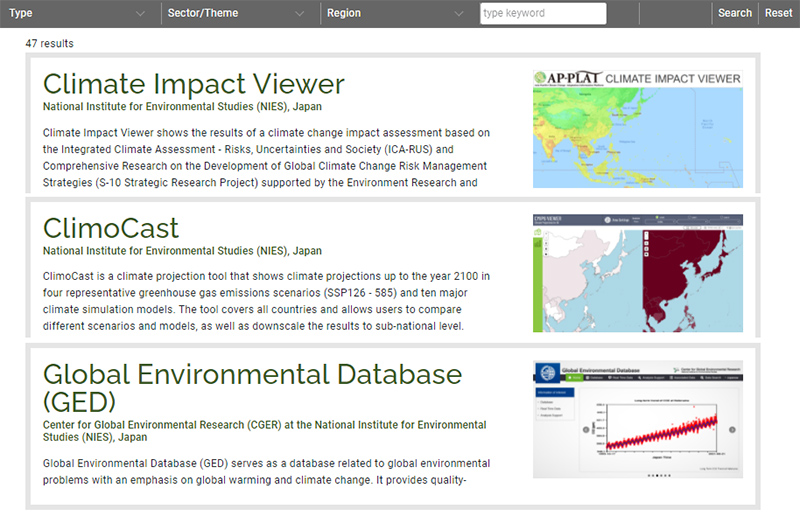Click the Reset button
800x516 pixels.
pyautogui.click(x=778, y=13)
